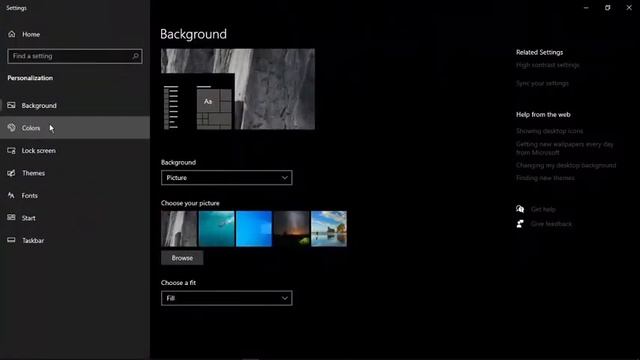Open the Colors settings page

tap(75, 128)
